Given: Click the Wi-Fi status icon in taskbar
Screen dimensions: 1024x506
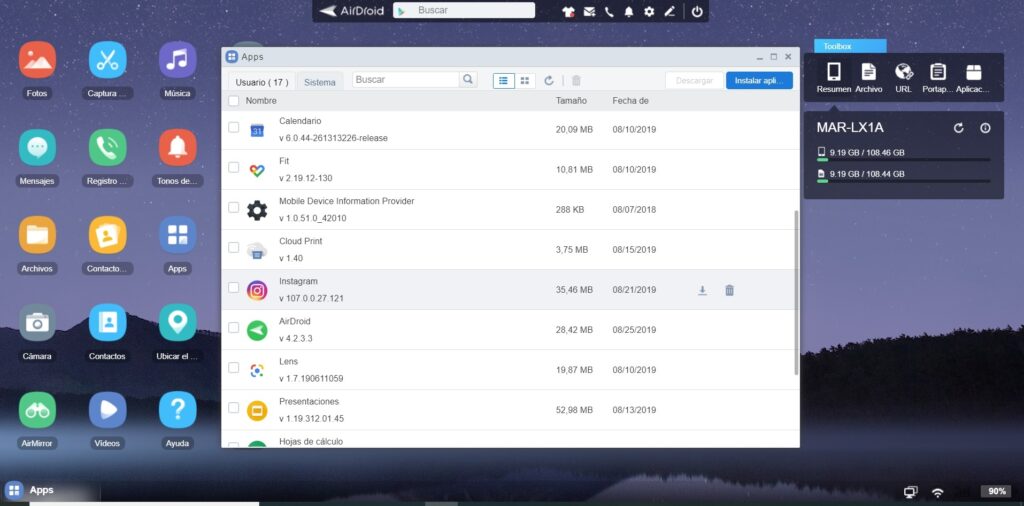Looking at the screenshot, I should coord(938,492).
